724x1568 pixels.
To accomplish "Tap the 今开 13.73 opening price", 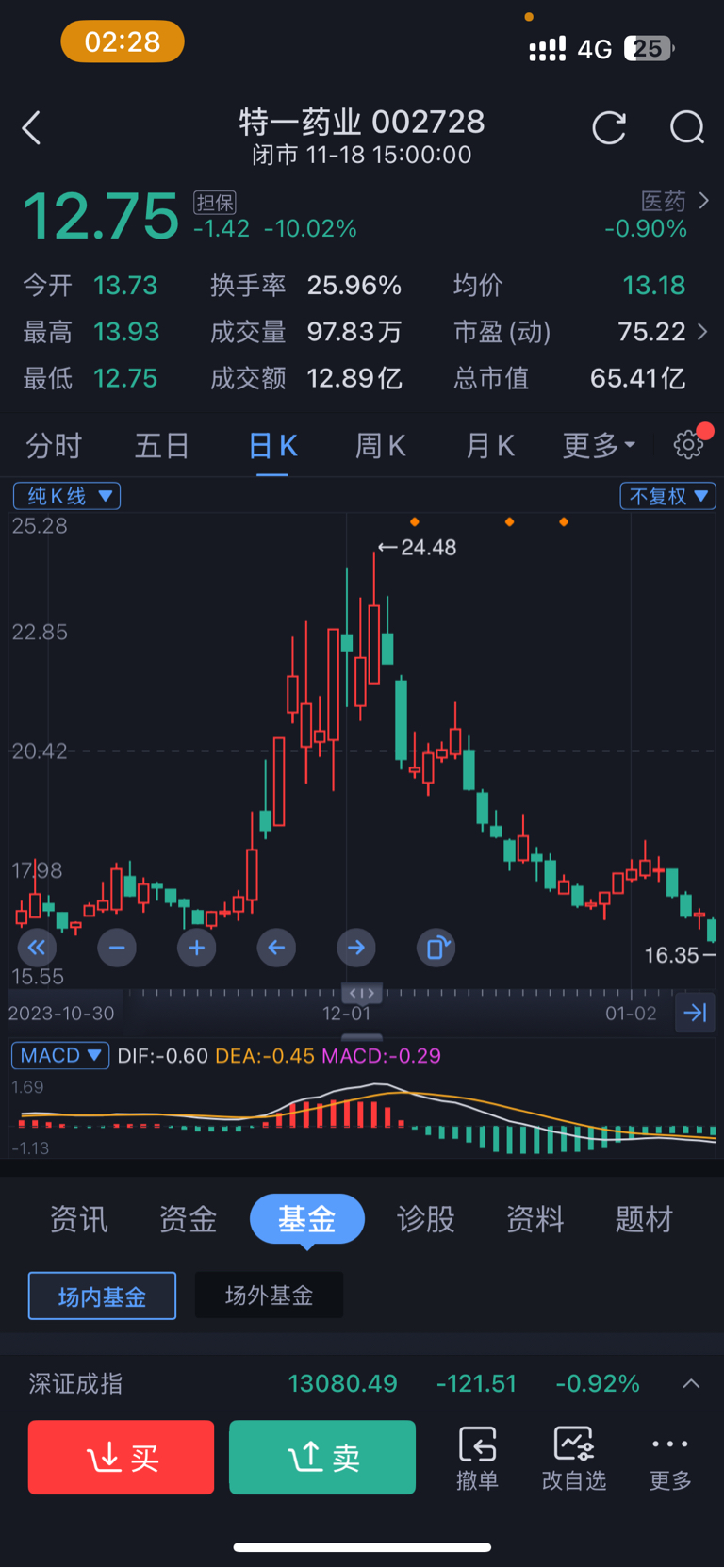I will click(x=125, y=285).
